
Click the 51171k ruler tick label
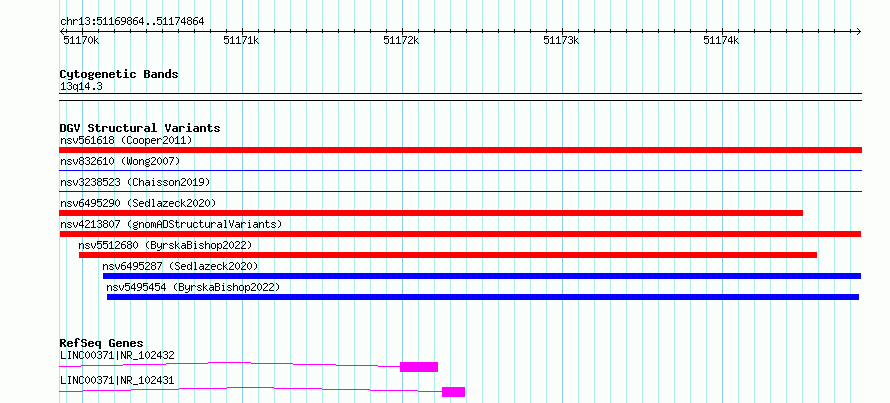point(241,40)
